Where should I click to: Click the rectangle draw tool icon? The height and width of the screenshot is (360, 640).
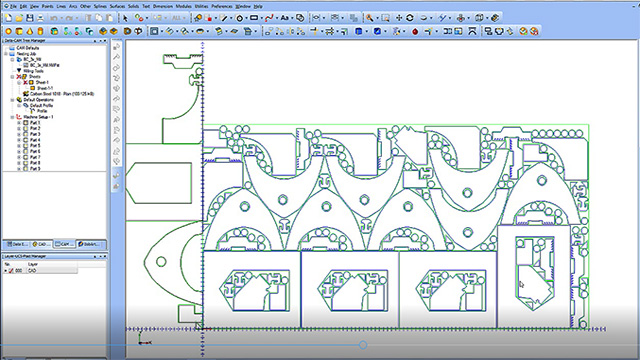click(x=254, y=18)
